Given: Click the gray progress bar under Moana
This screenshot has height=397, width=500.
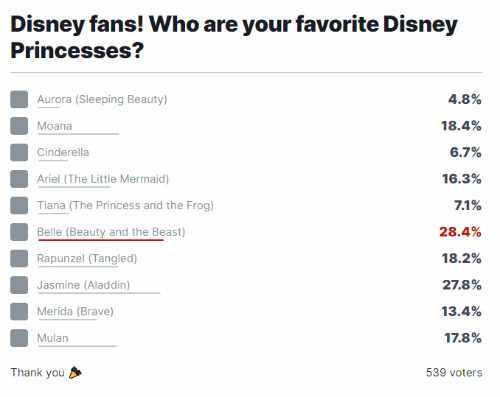Looking at the screenshot, I should pos(78,134).
